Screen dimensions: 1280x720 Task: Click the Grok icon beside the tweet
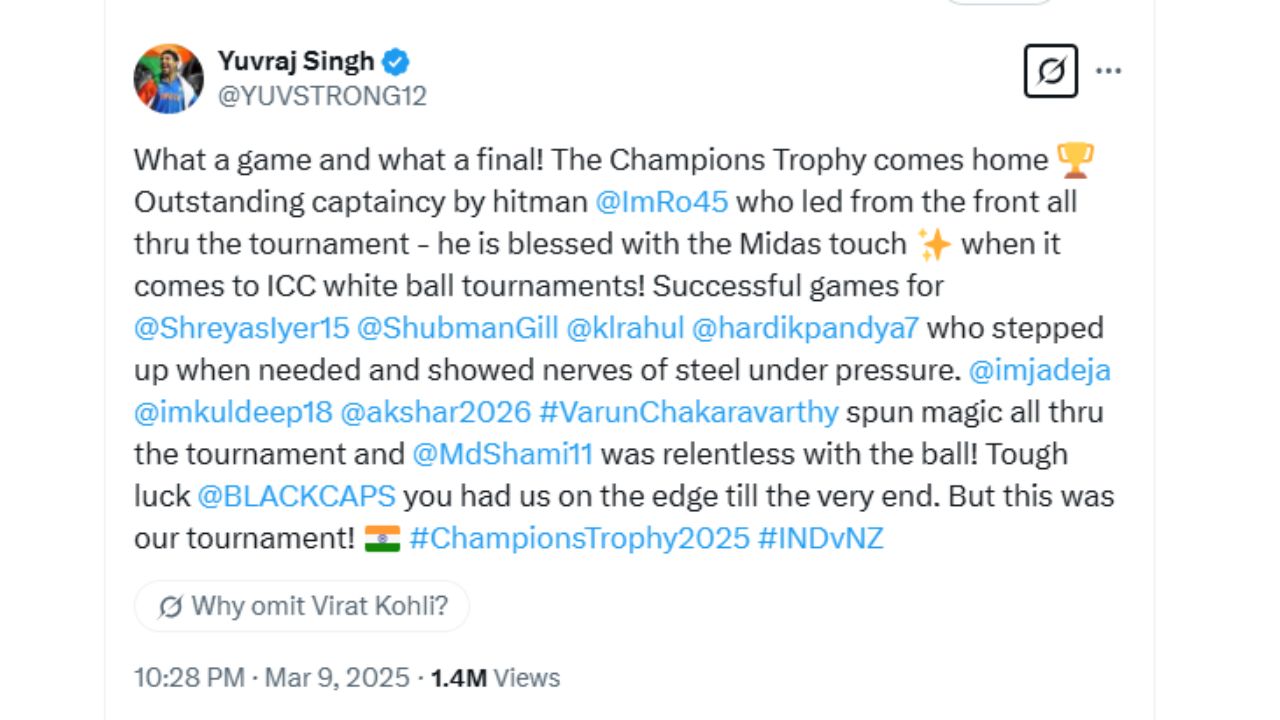point(1050,71)
